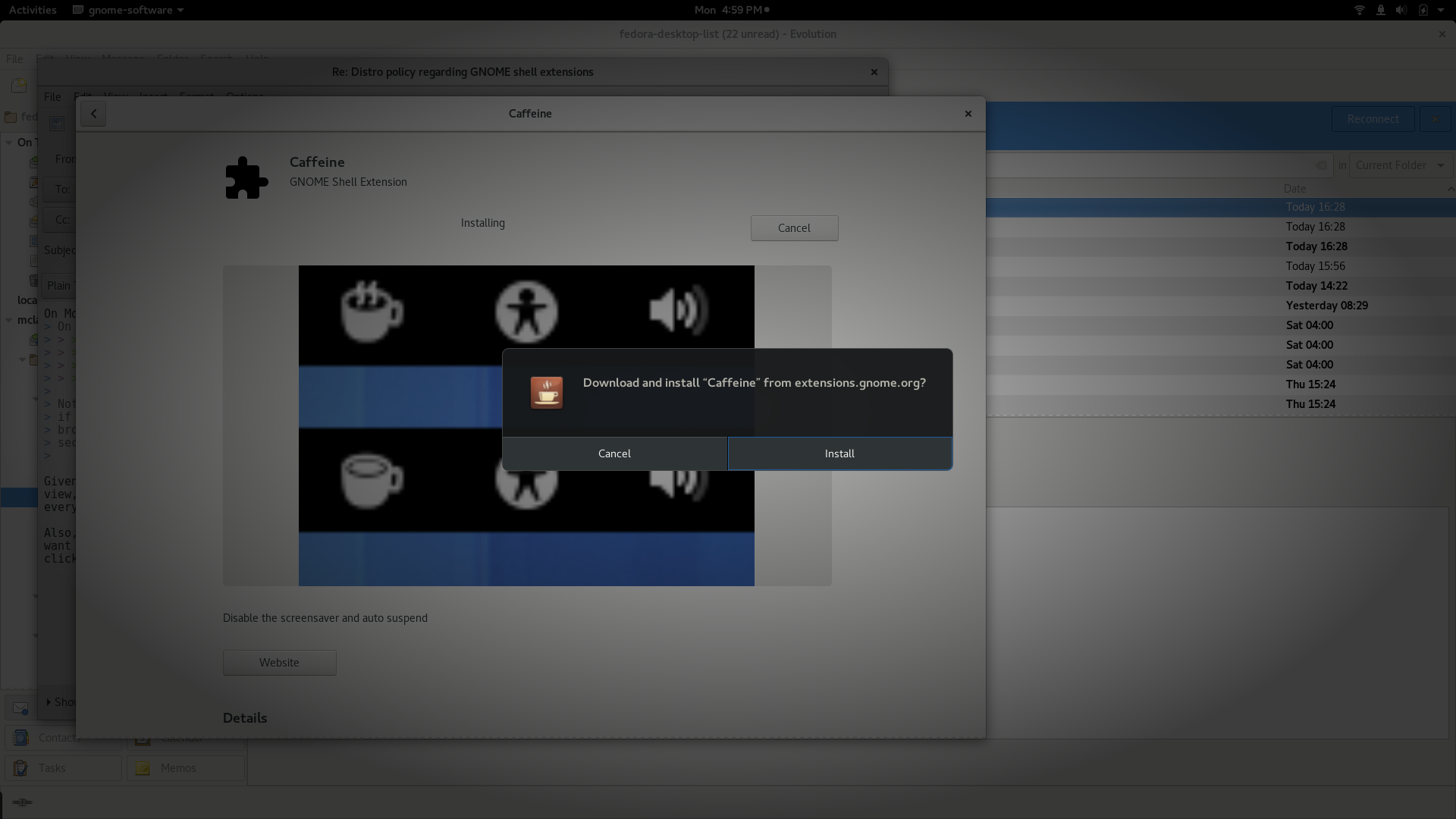Close the compose window Re: Distro policy
Screen dimensions: 1456x819
874,72
